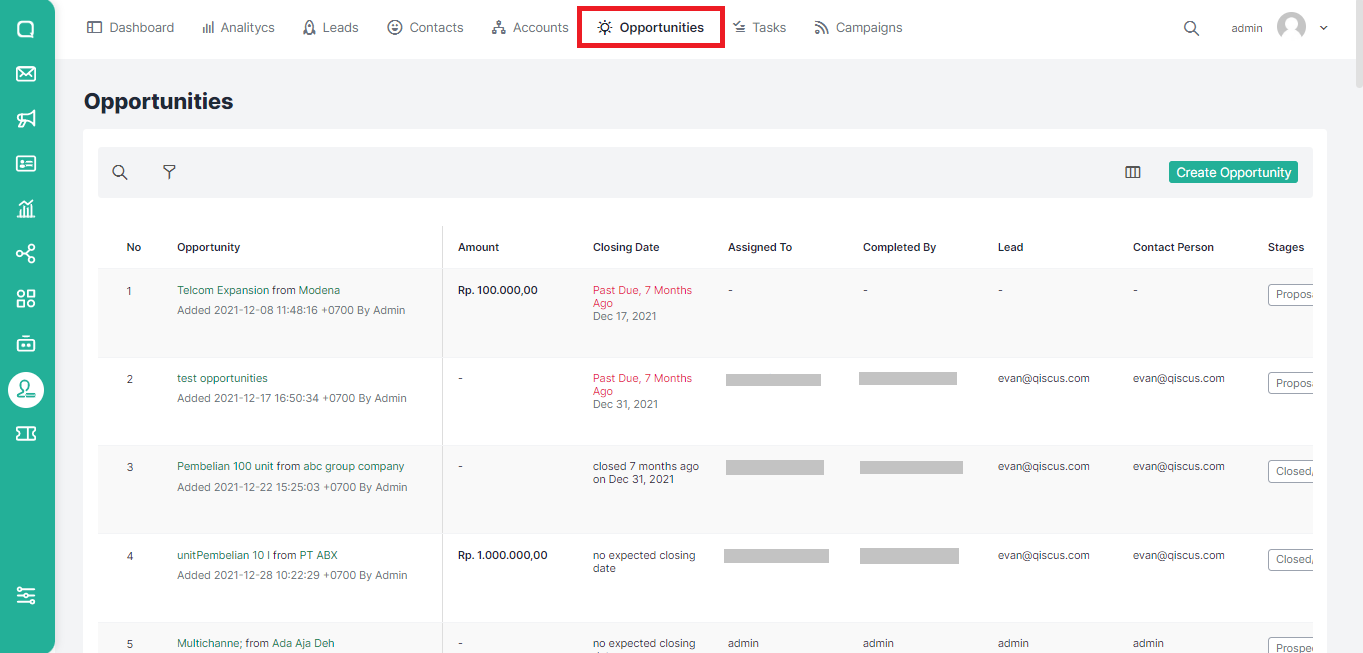The width and height of the screenshot is (1363, 653).
Task: Open the contact card icon in sidebar
Action: point(26,164)
